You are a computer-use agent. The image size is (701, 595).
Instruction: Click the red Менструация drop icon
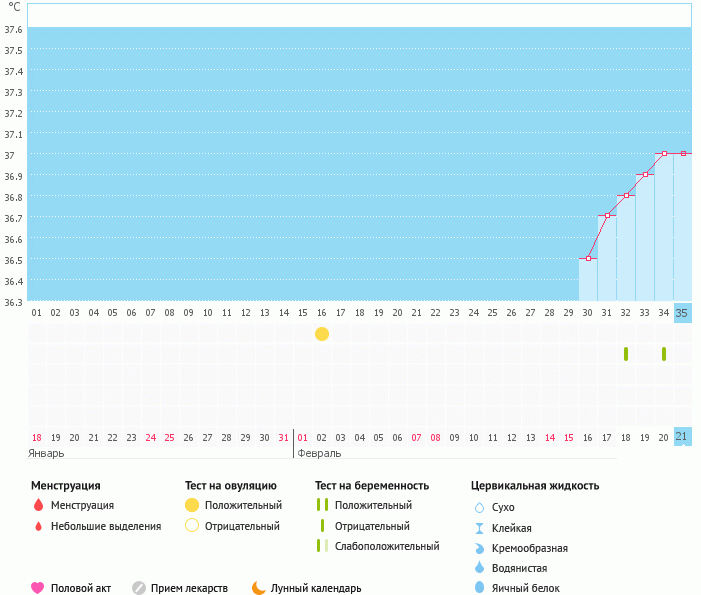(x=38, y=505)
